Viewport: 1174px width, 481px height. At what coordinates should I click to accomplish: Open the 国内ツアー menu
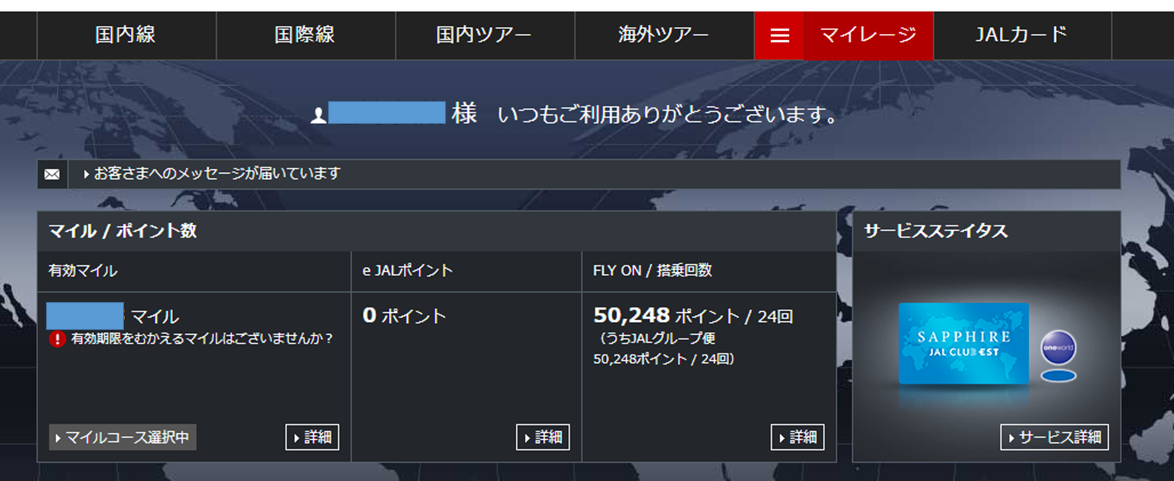(484, 35)
